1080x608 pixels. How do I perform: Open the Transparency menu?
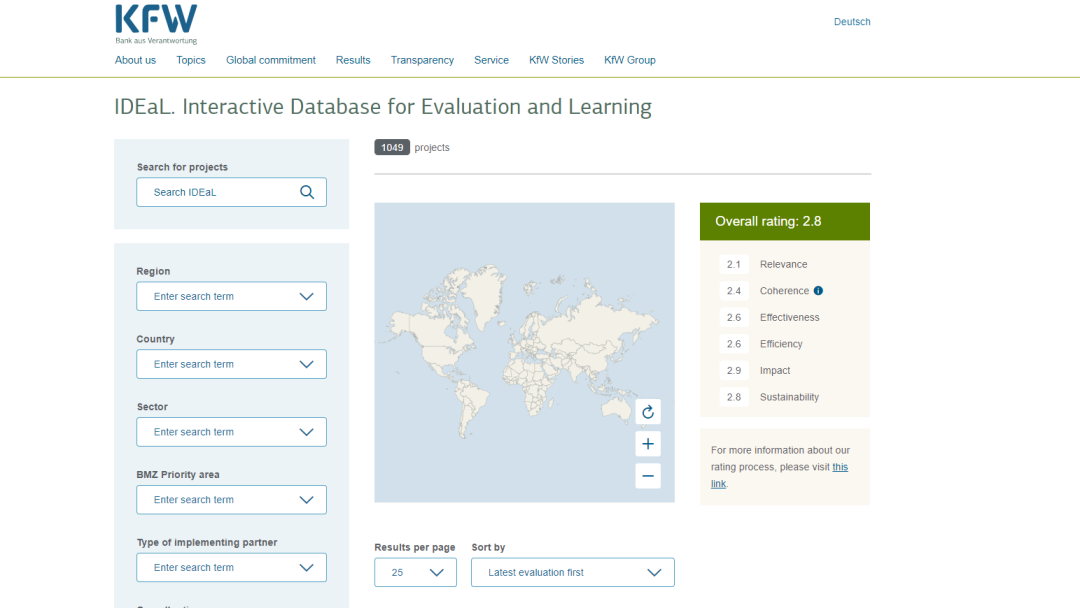(422, 60)
